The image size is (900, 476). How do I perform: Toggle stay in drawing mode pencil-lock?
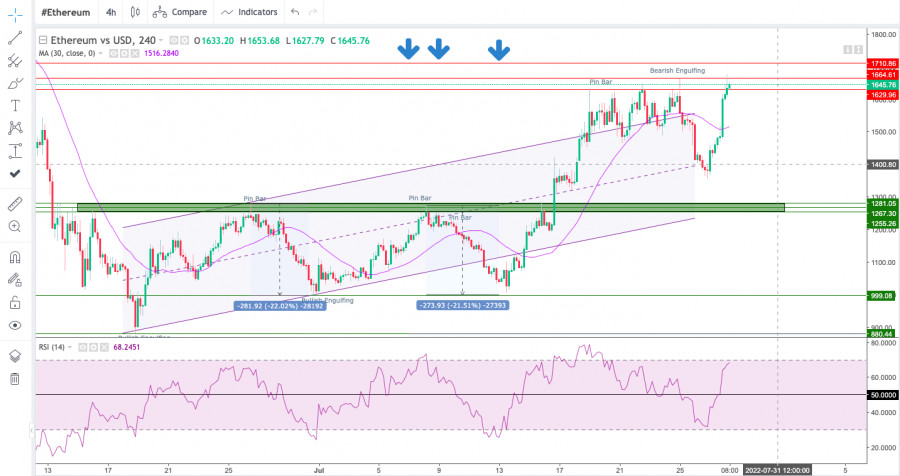[x=15, y=280]
